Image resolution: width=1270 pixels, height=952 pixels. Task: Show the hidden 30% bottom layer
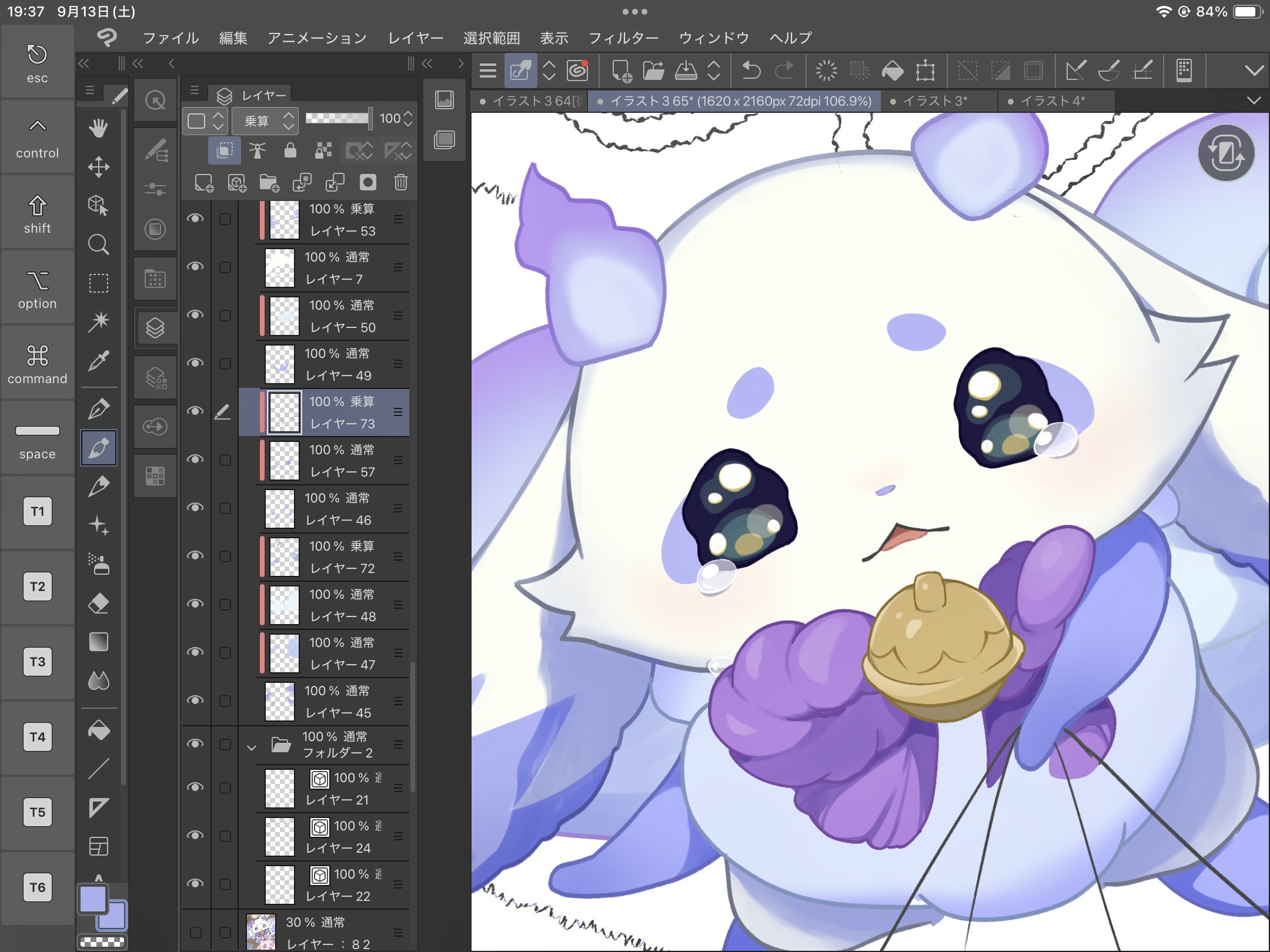pos(195,932)
